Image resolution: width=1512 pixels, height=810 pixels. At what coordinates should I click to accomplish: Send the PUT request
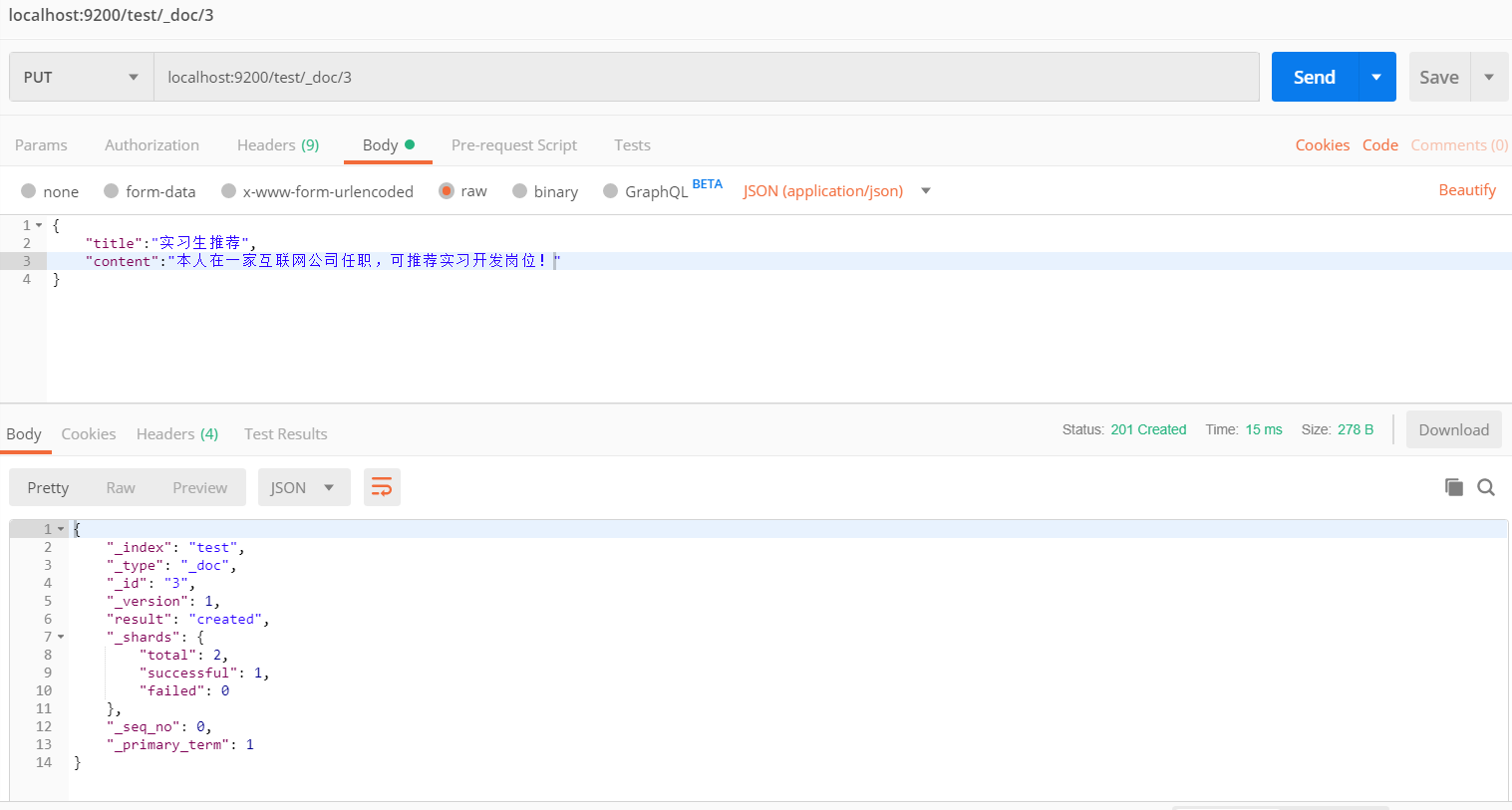pos(1315,77)
